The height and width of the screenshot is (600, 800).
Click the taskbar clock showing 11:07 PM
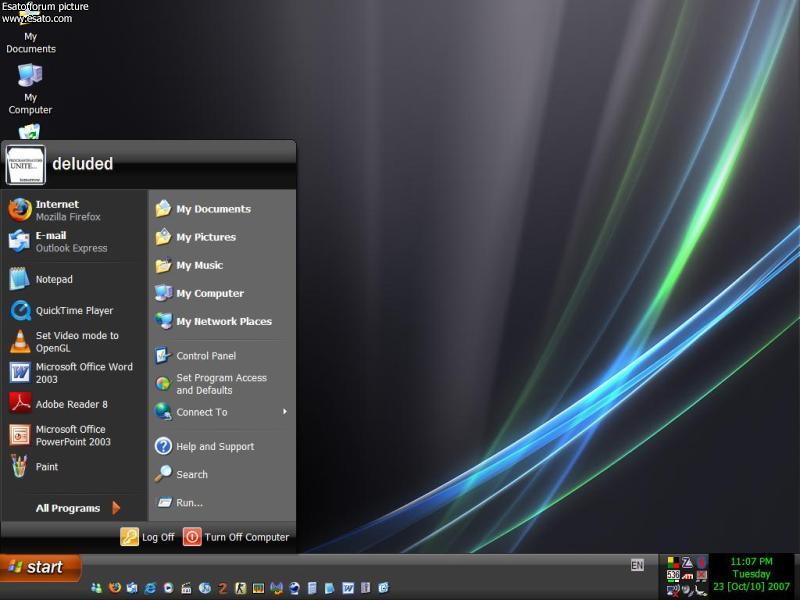click(752, 561)
